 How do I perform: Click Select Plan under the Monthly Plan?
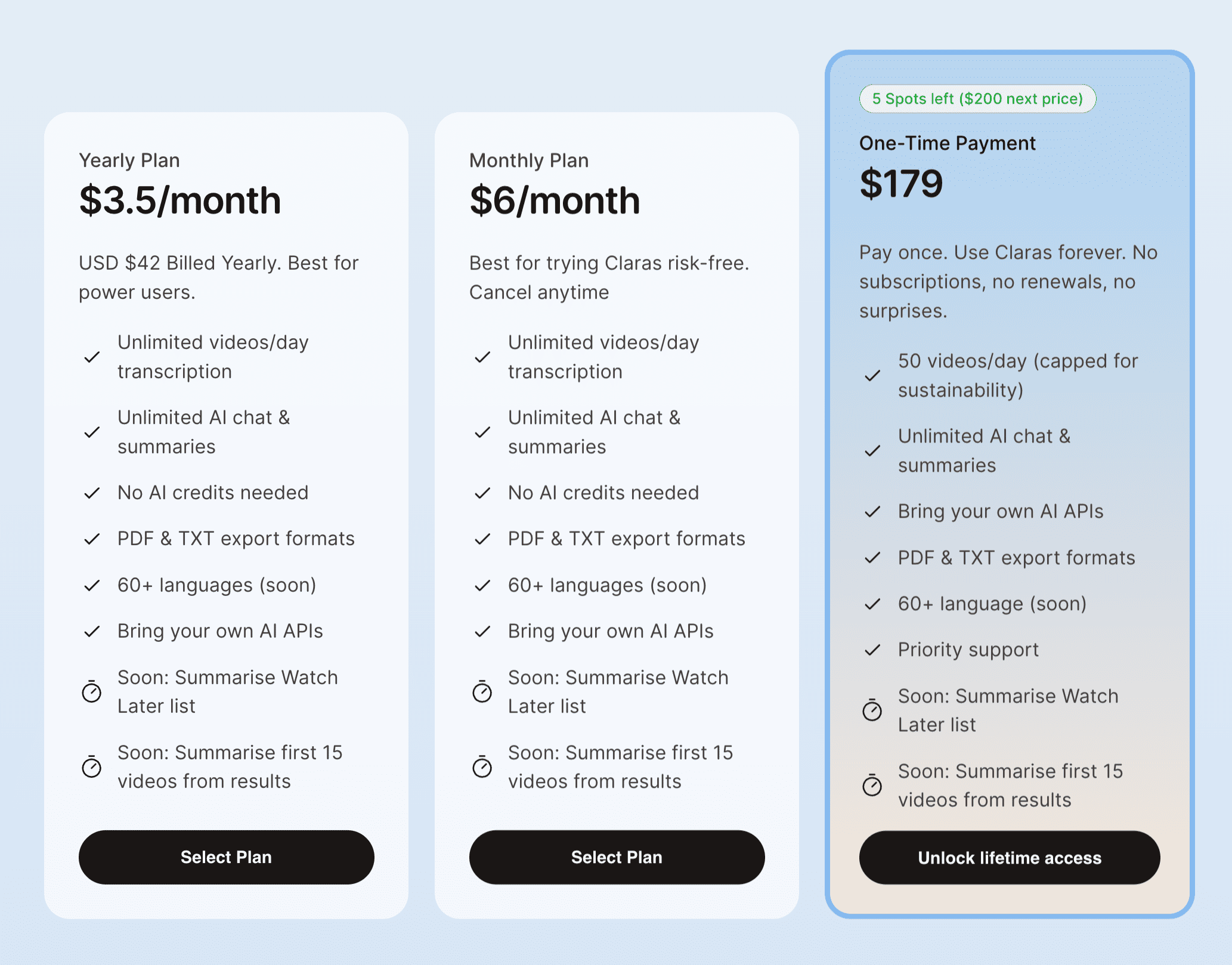tap(617, 857)
